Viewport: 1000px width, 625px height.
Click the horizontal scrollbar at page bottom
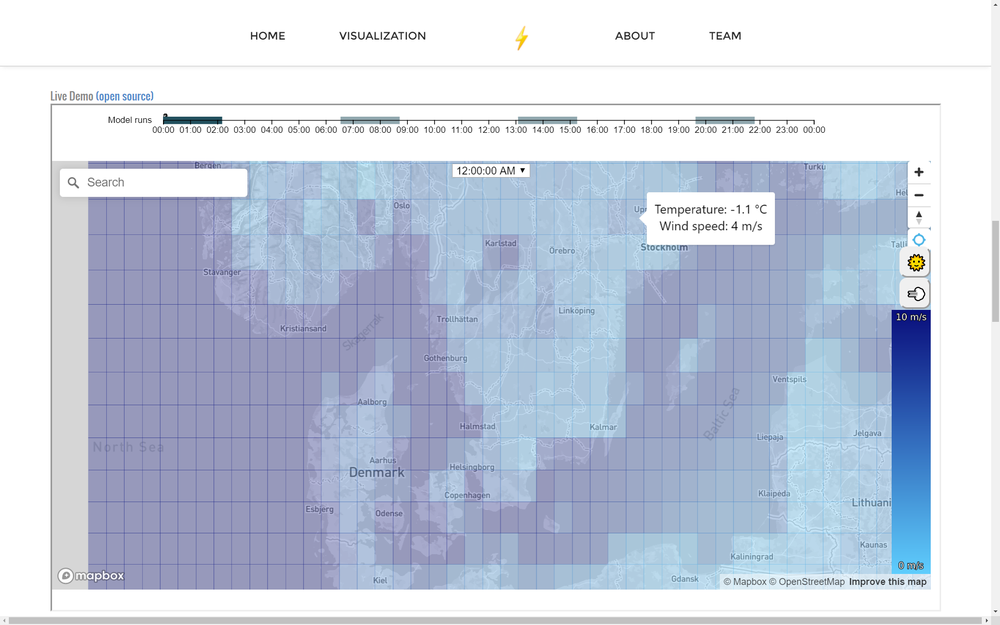click(496, 621)
